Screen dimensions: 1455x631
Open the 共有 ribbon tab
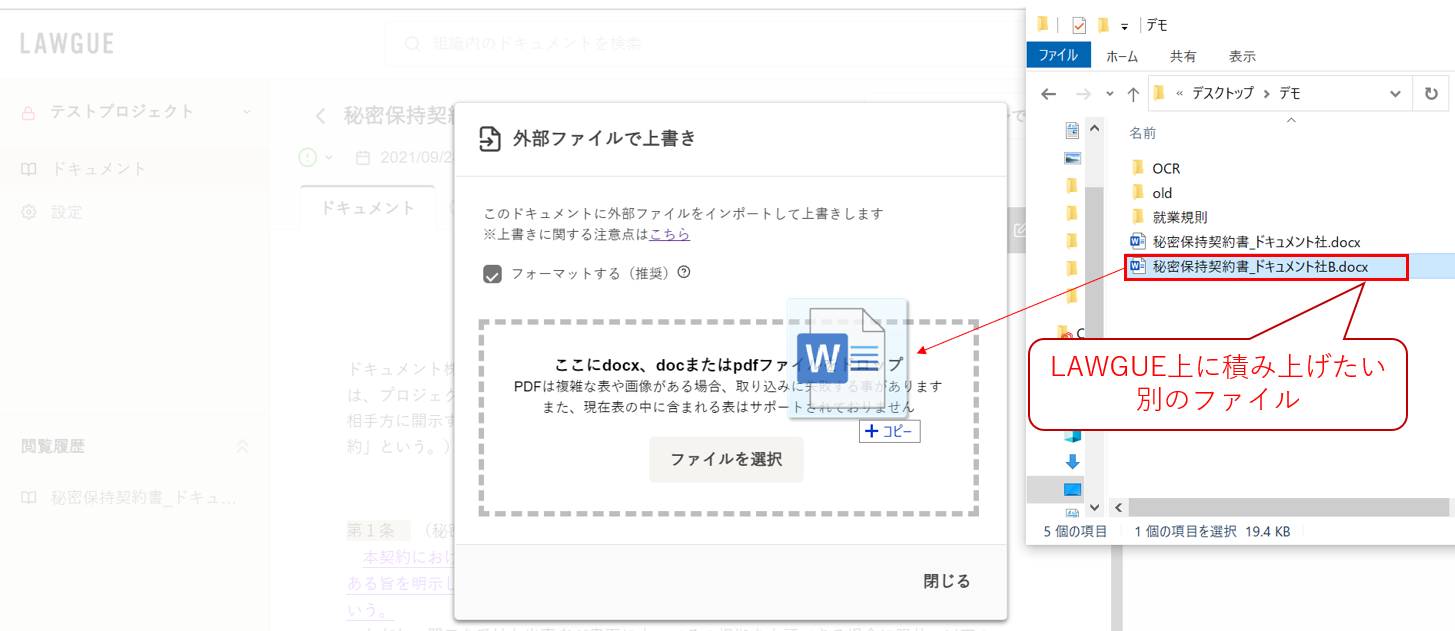[1183, 56]
